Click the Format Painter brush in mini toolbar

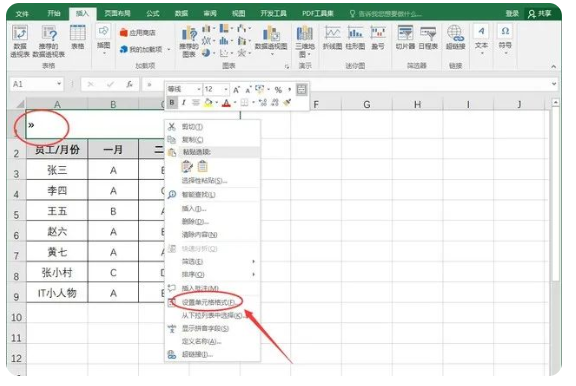pos(287,102)
